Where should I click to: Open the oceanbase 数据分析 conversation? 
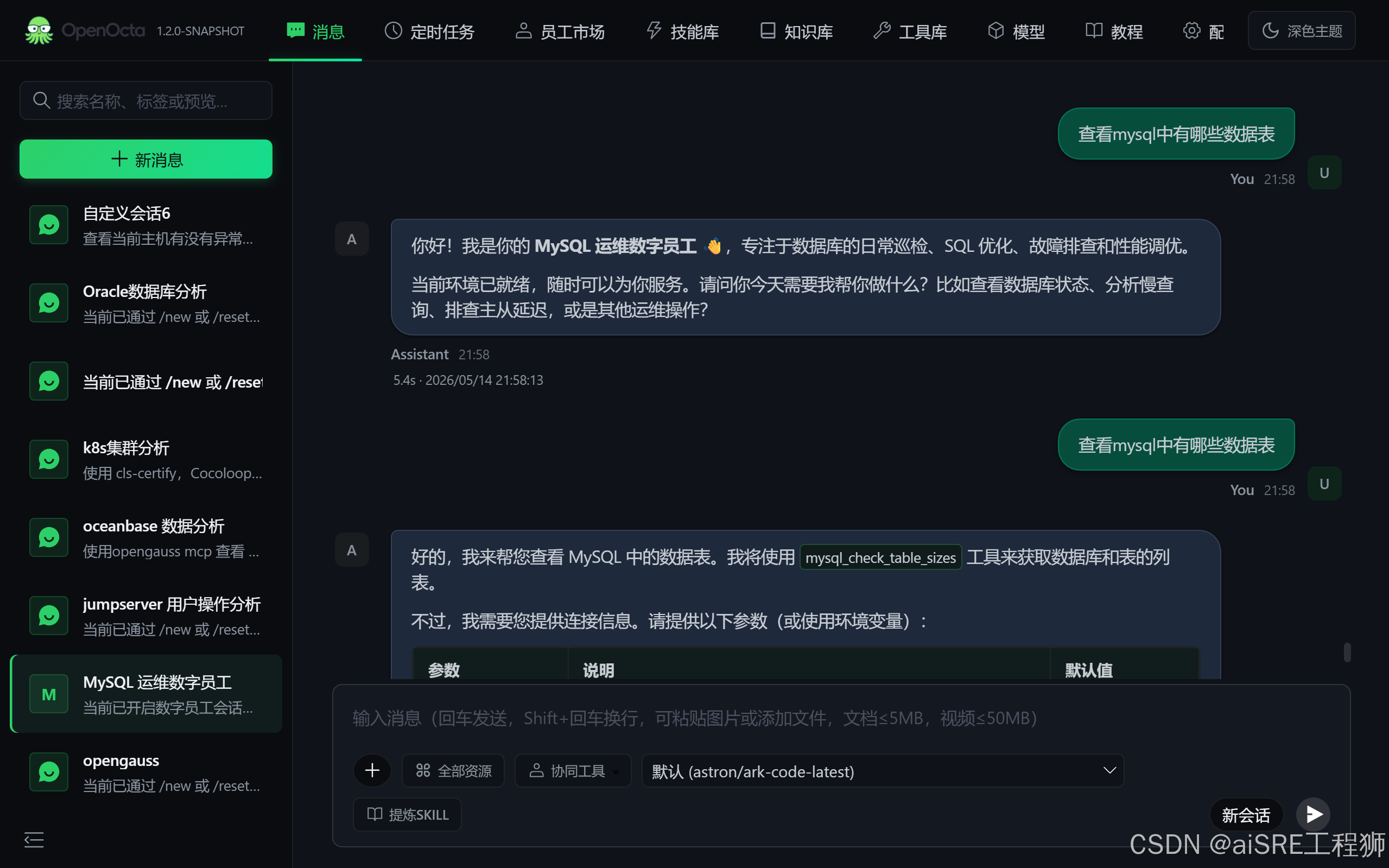click(146, 537)
